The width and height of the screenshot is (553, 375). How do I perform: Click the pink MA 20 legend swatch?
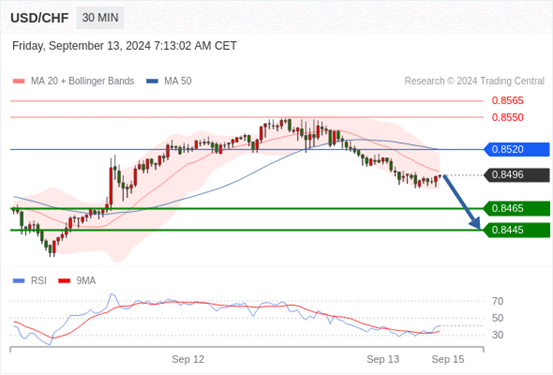coord(19,81)
